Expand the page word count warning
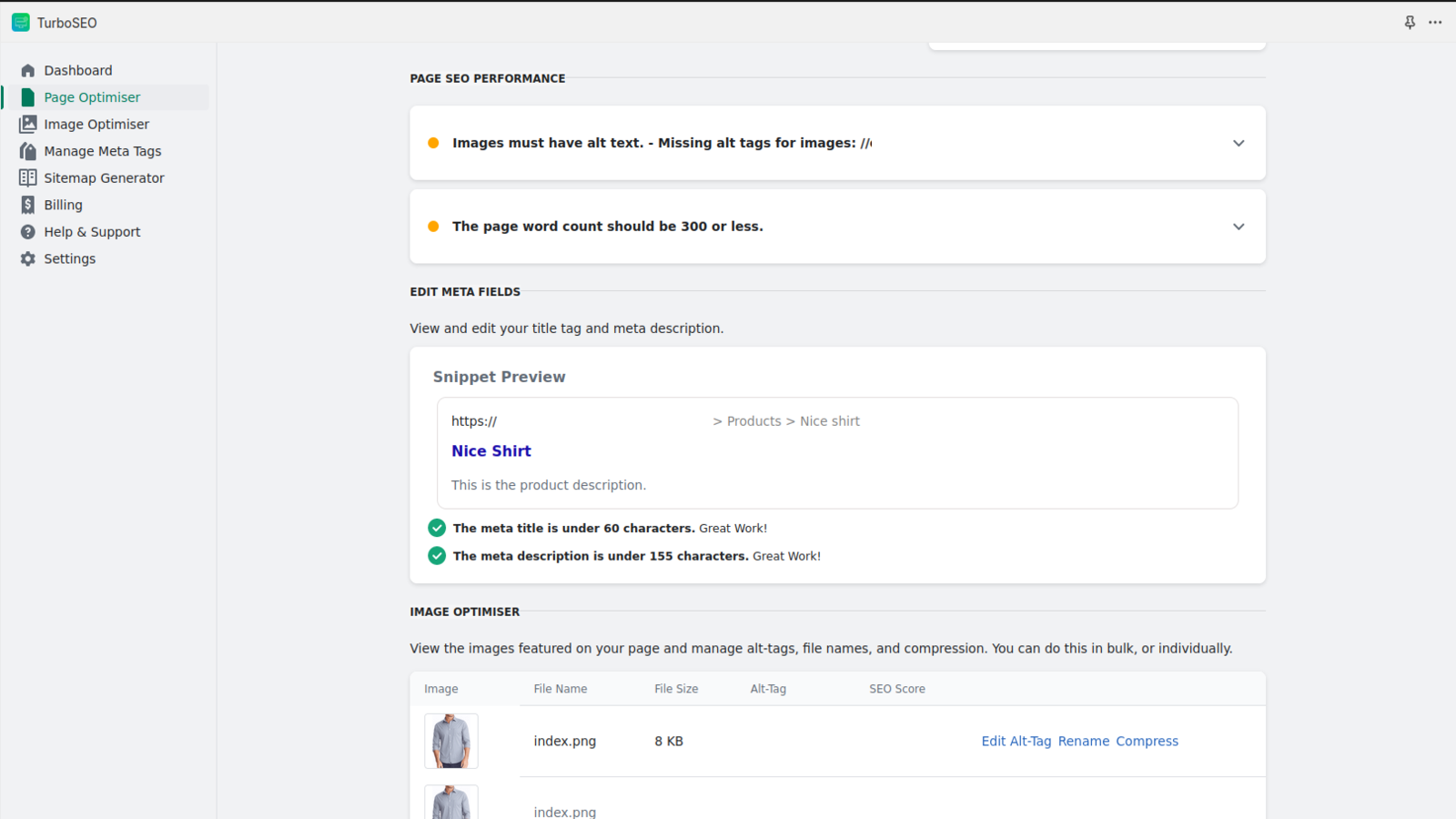 pos(1239,227)
